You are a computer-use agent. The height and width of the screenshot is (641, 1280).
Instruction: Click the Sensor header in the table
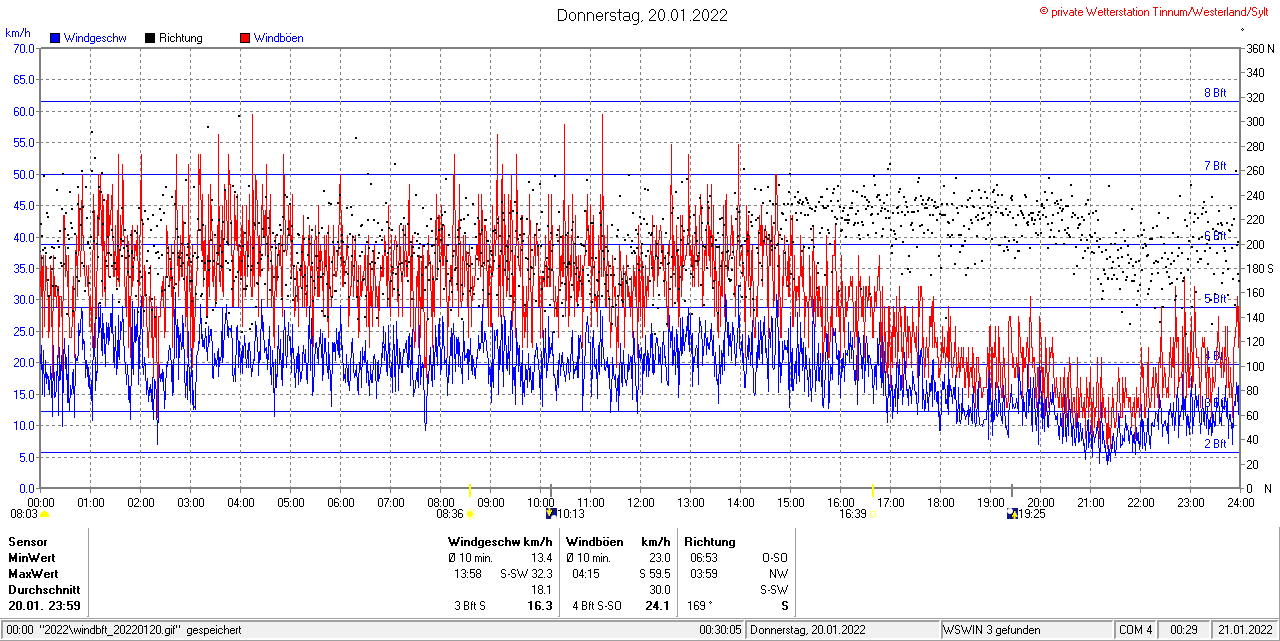(x=28, y=542)
